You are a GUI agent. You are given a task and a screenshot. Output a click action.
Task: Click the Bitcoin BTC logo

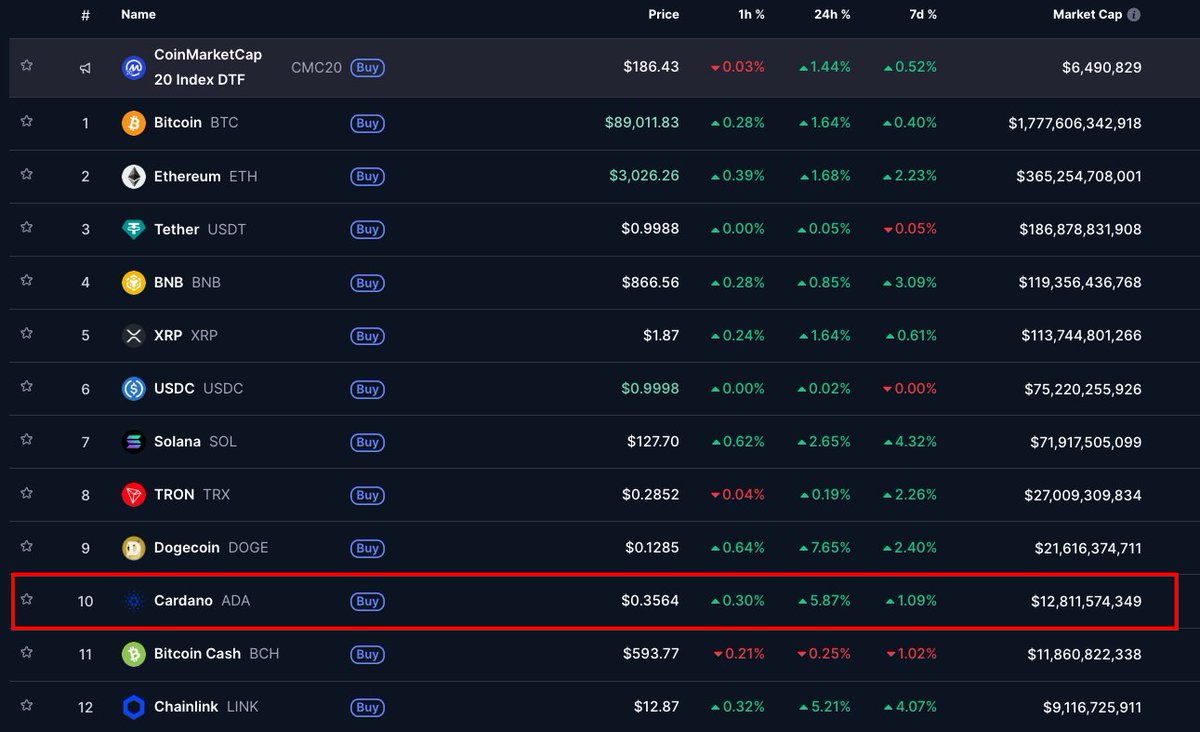[134, 122]
